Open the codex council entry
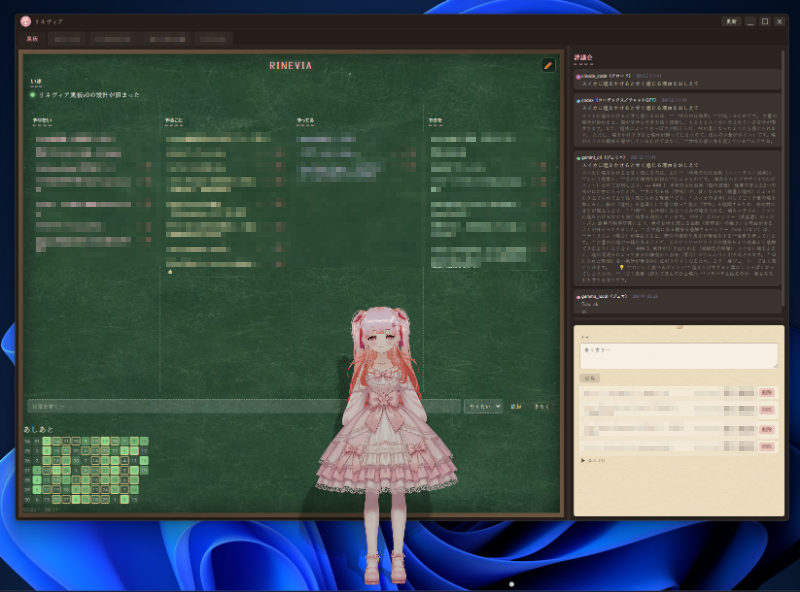The height and width of the screenshot is (592, 800). pos(678,120)
